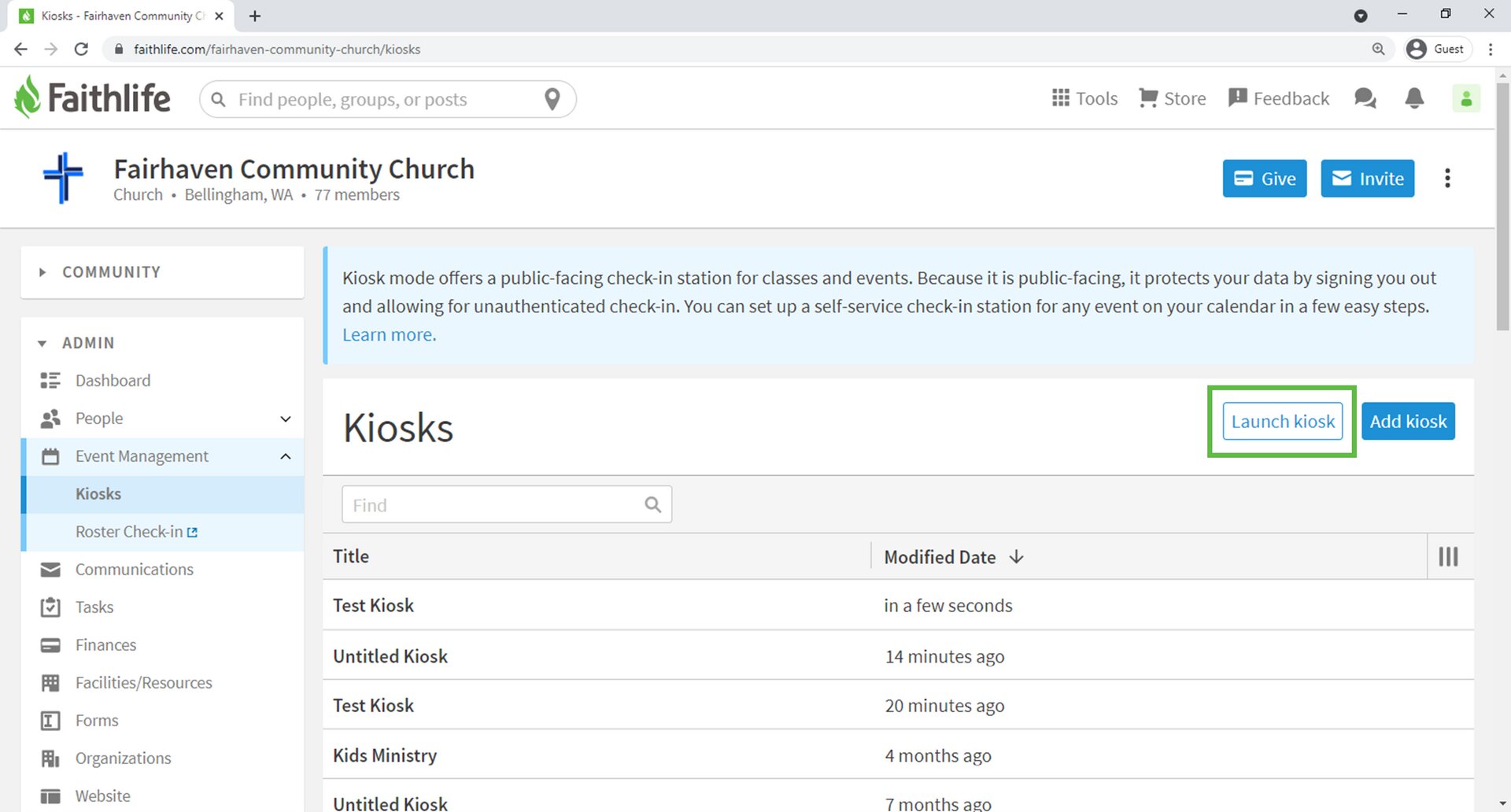1511x812 pixels.
Task: Open the column chooser icon
Action: tap(1448, 557)
